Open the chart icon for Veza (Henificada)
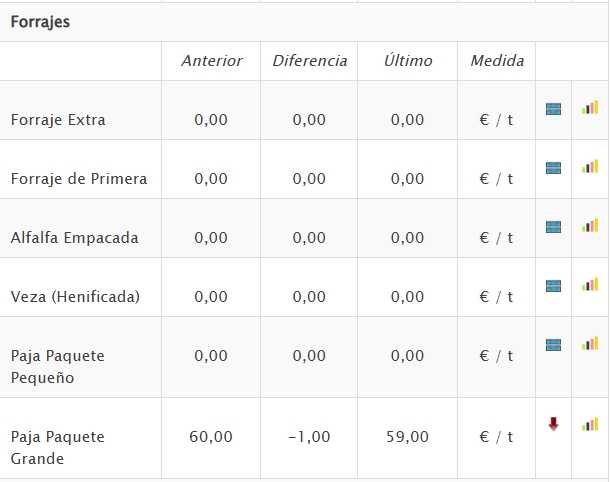The height and width of the screenshot is (482, 610). coord(590,284)
